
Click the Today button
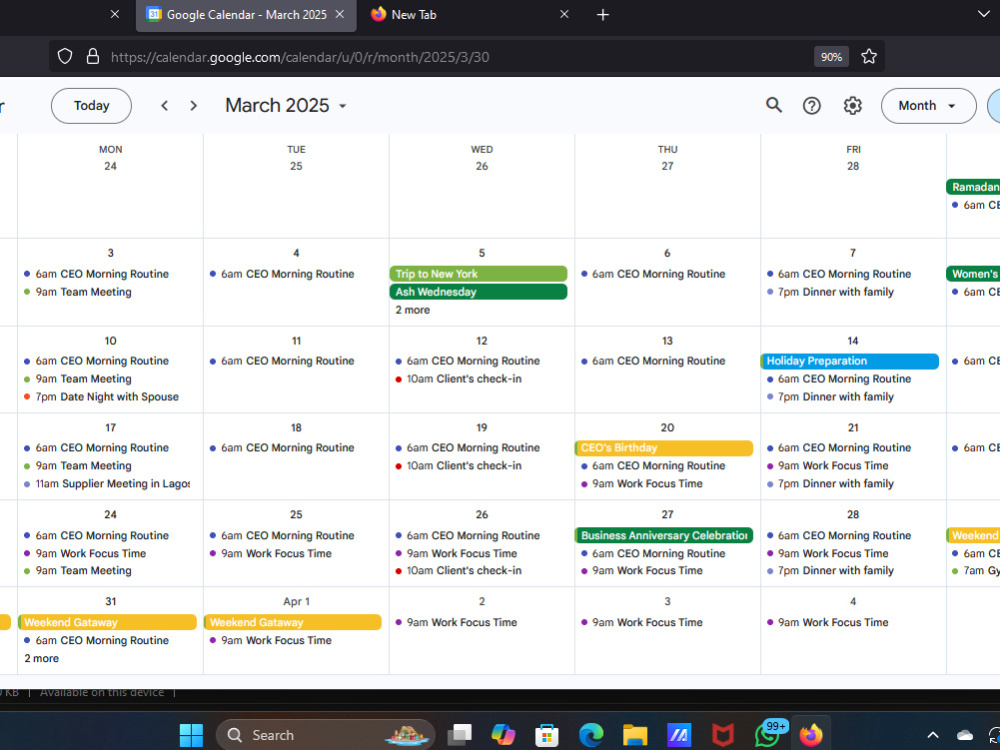91,106
